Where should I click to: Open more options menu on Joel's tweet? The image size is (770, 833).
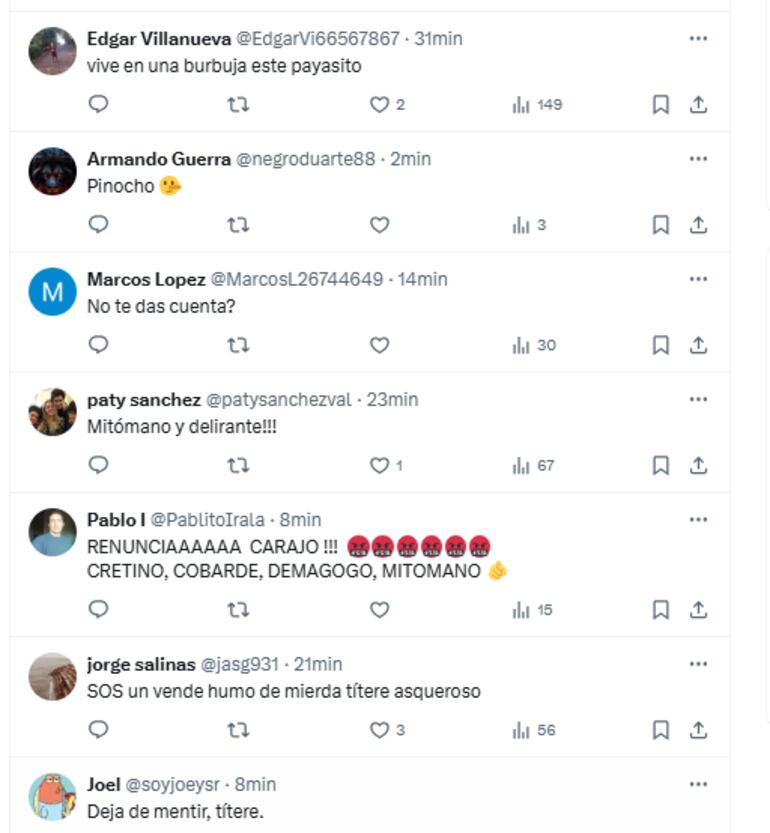pyautogui.click(x=698, y=784)
